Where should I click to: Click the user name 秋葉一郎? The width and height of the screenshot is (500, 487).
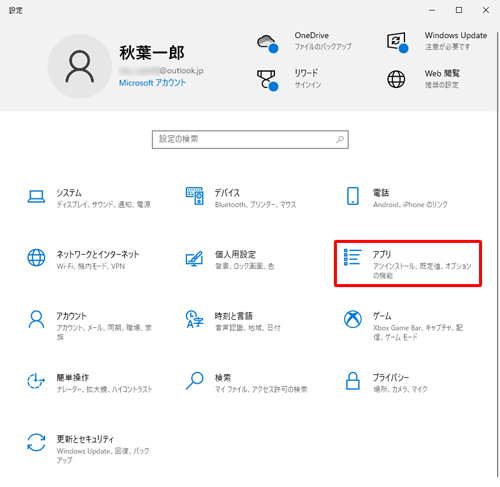pos(152,53)
